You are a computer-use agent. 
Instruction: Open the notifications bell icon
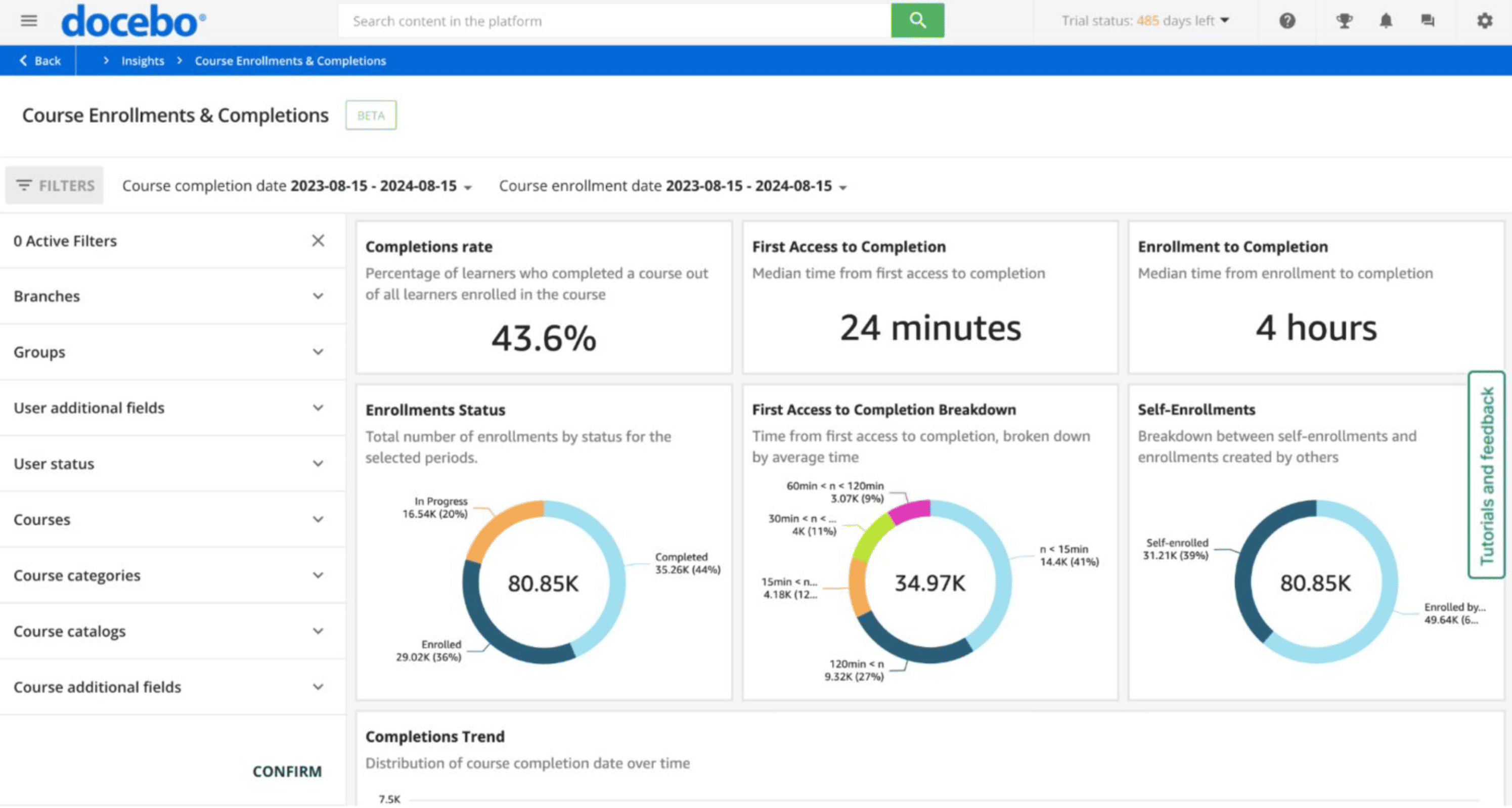coord(1387,21)
